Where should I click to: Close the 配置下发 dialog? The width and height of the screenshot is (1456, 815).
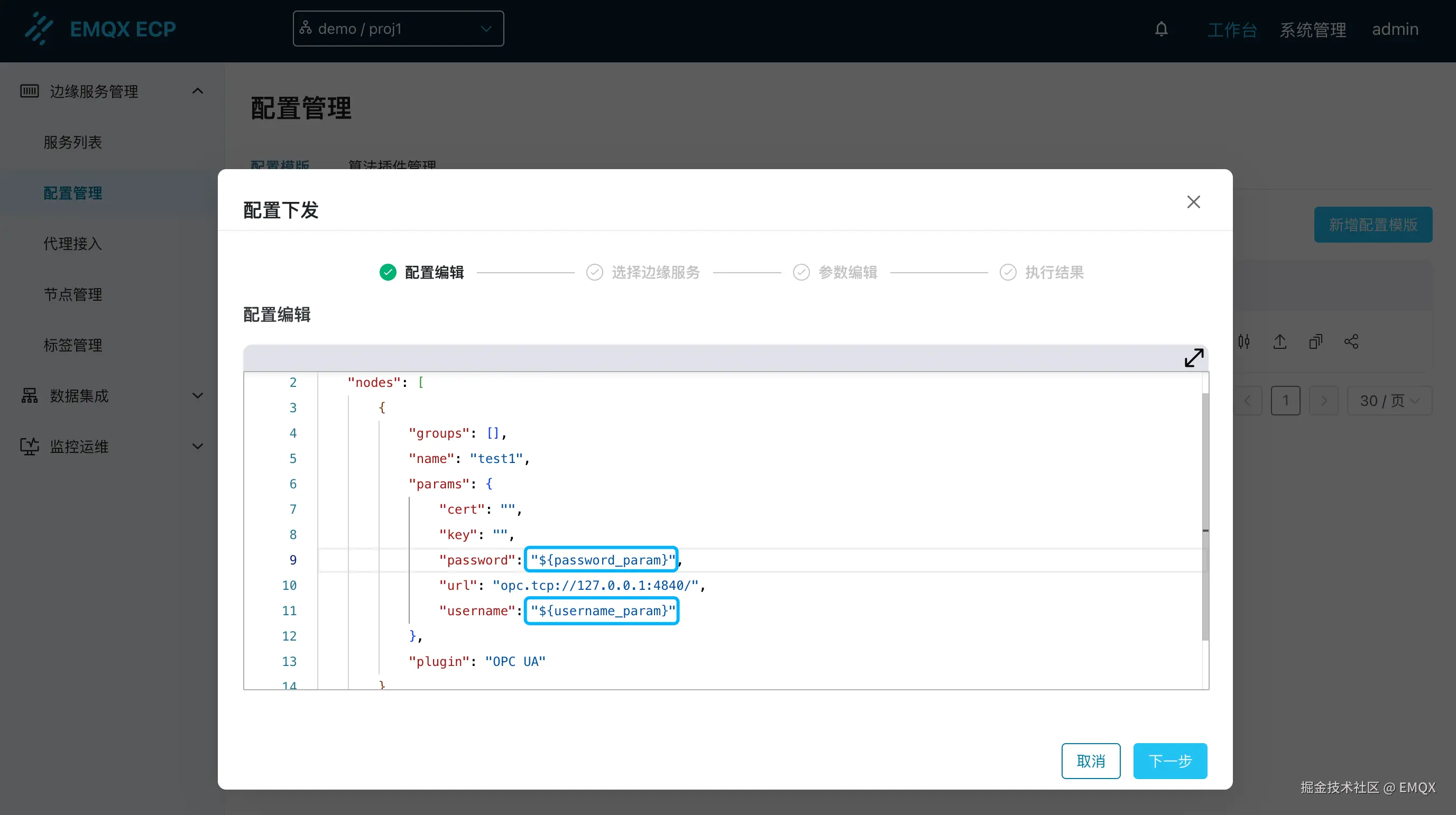[x=1193, y=202]
